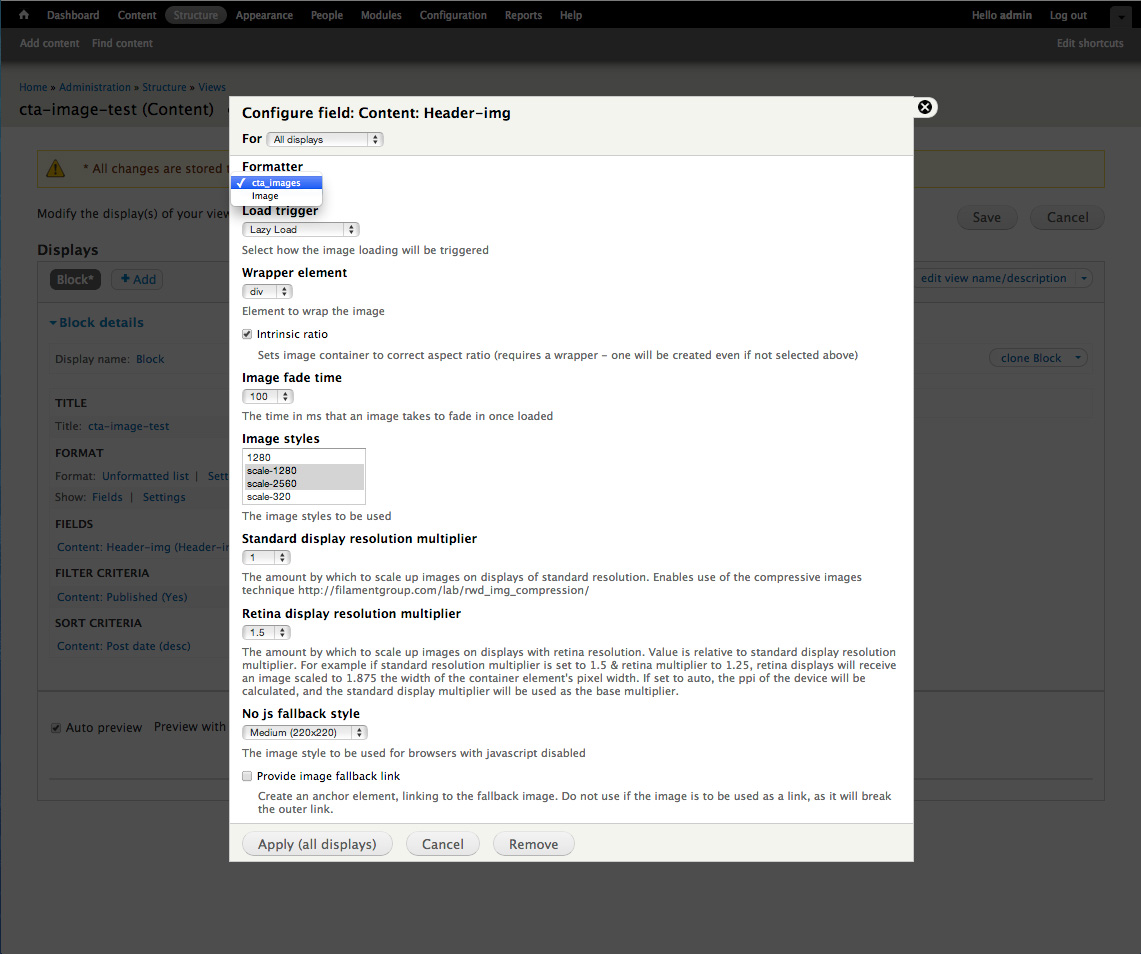Toggle the Auto preview checkbox
Screen dimensions: 1141x954
[56, 728]
